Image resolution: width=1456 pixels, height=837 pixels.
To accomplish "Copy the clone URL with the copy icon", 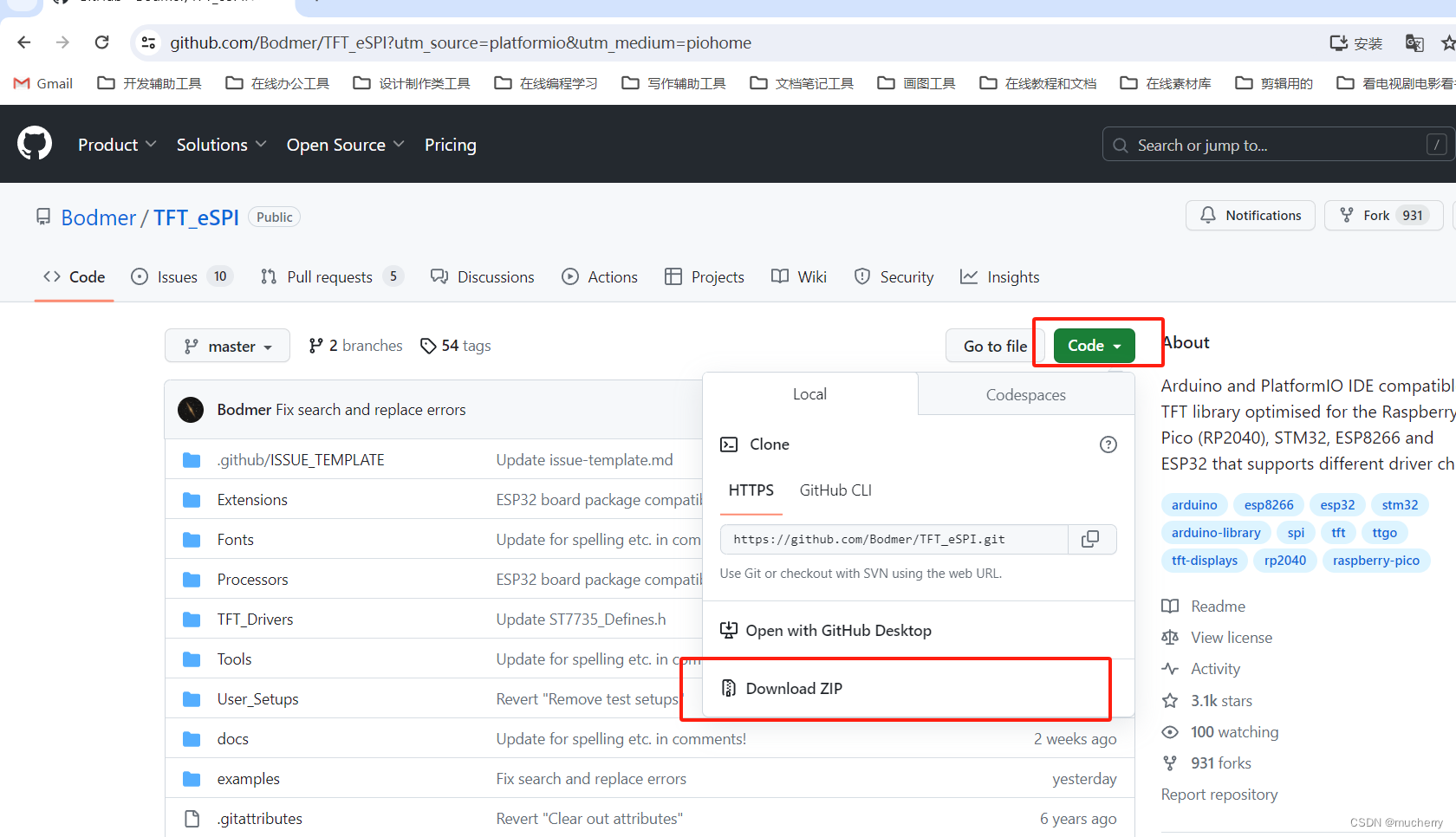I will [x=1090, y=539].
